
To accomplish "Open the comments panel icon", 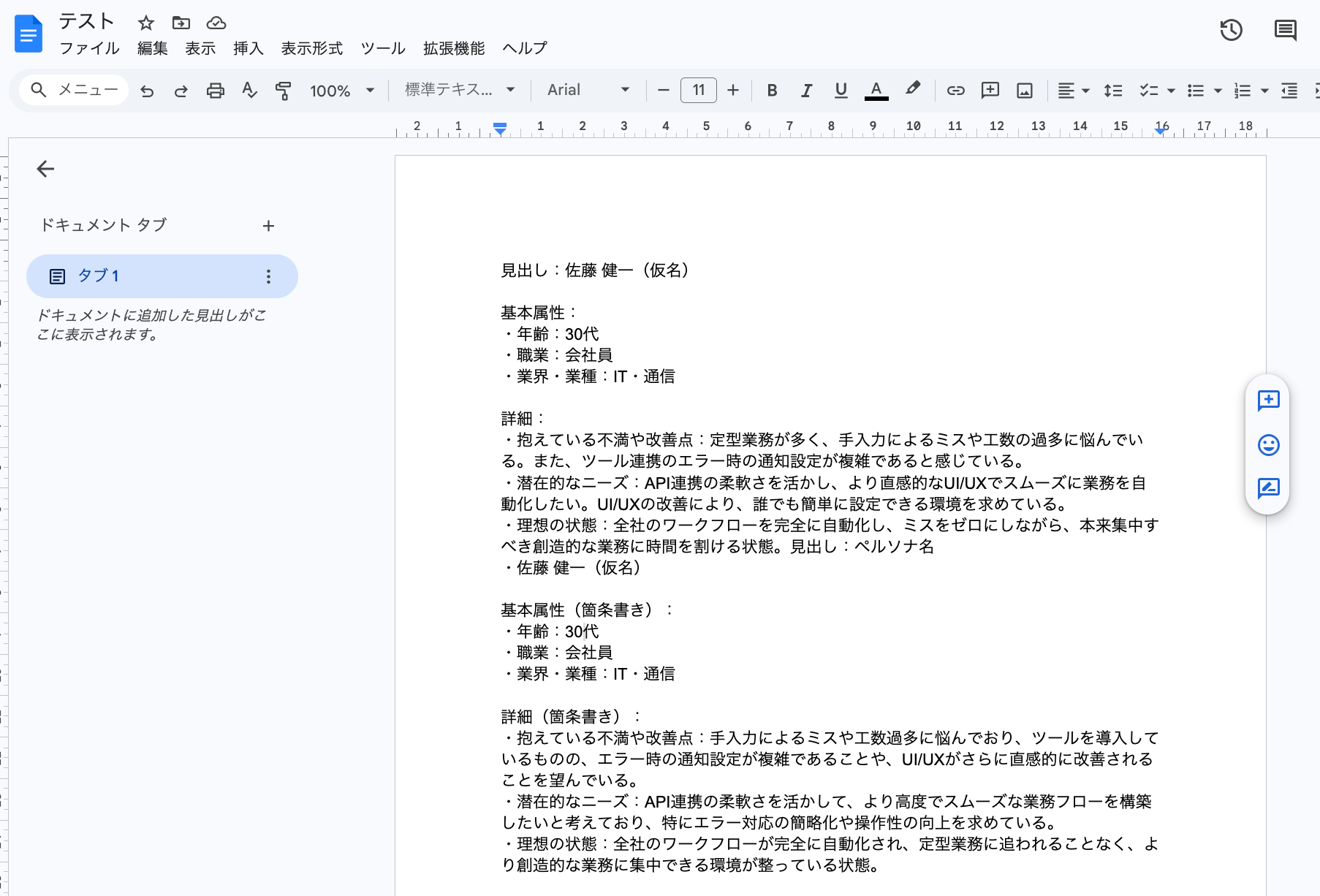I will [x=1286, y=30].
